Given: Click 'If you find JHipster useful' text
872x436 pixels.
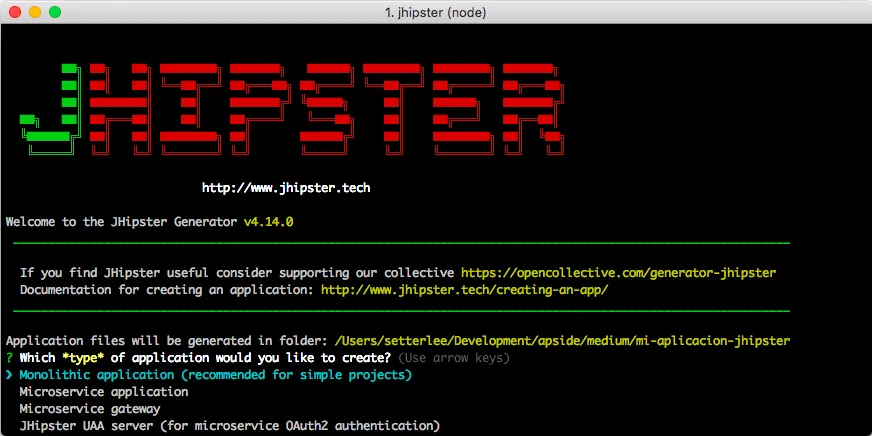Looking at the screenshot, I should coord(237,273).
